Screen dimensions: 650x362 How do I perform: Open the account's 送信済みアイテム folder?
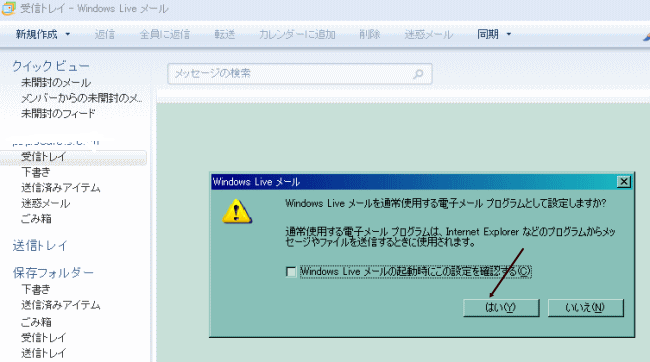(x=61, y=188)
